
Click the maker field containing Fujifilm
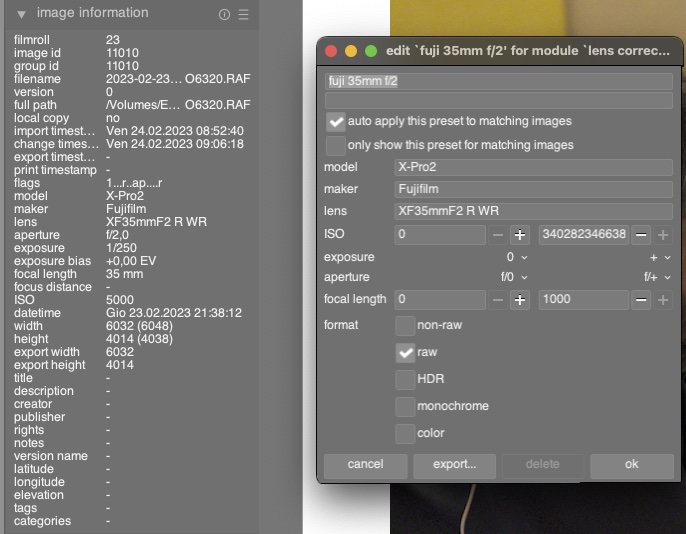coord(533,189)
